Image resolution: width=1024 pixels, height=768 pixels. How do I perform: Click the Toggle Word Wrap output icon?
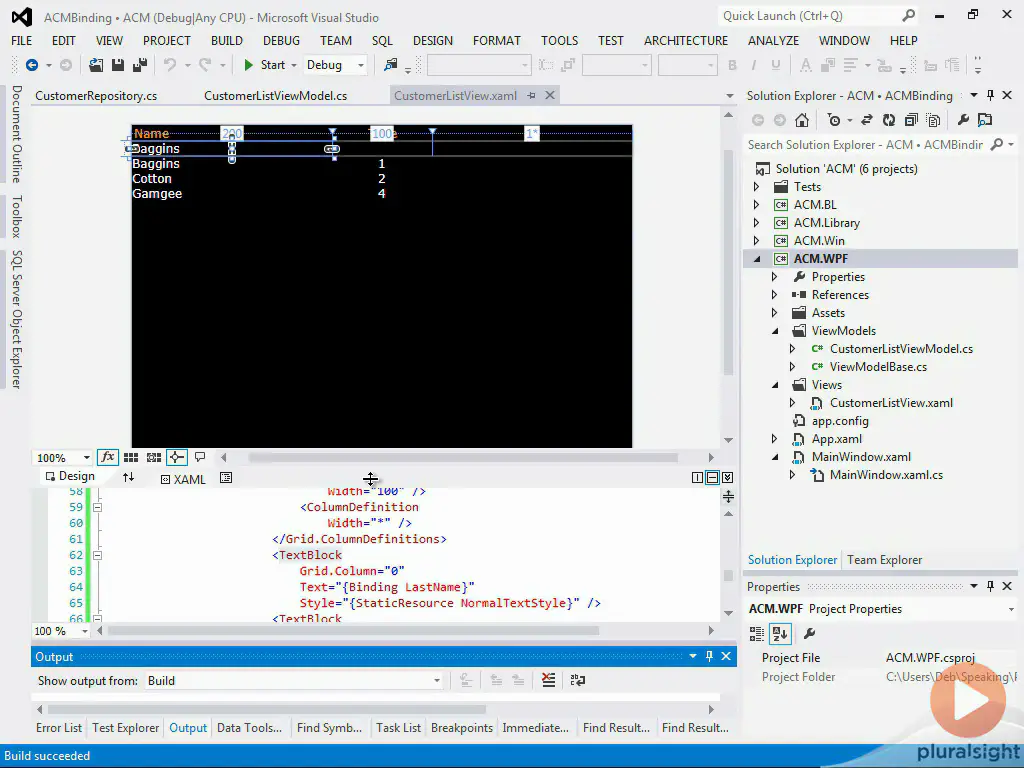tap(578, 680)
